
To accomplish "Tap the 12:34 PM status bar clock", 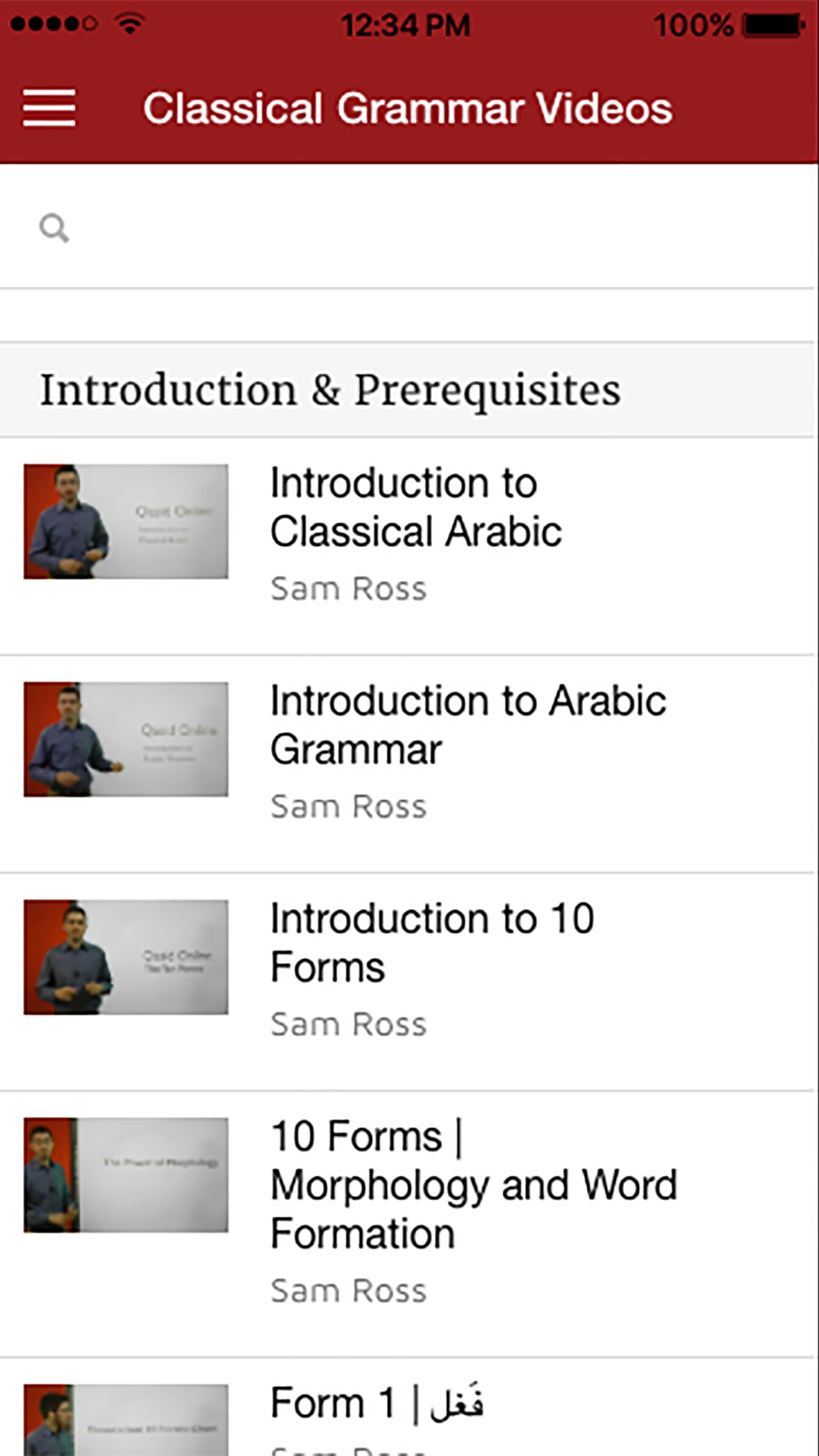I will 405,25.
